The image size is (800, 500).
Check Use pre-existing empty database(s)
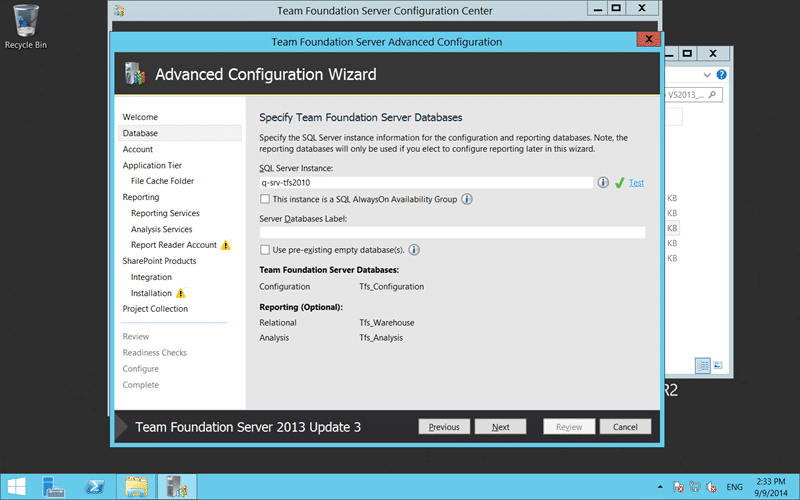pos(265,249)
